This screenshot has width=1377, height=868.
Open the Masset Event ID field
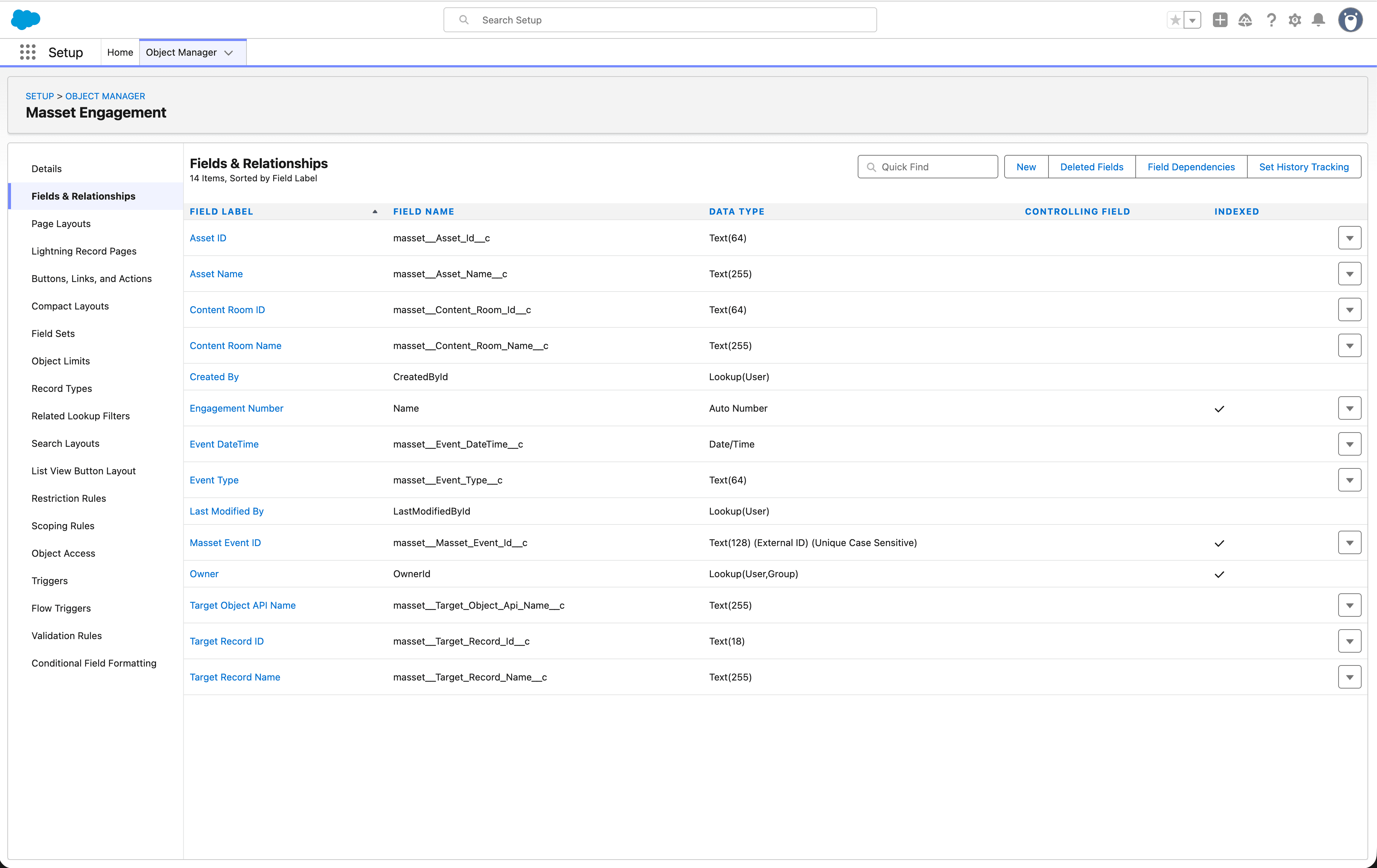(x=225, y=543)
